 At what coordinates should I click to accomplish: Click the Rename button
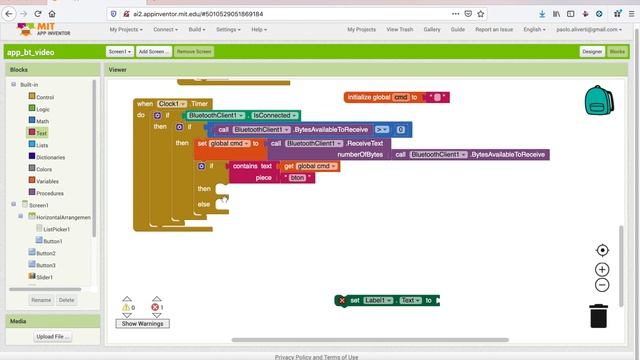pyautogui.click(x=41, y=300)
